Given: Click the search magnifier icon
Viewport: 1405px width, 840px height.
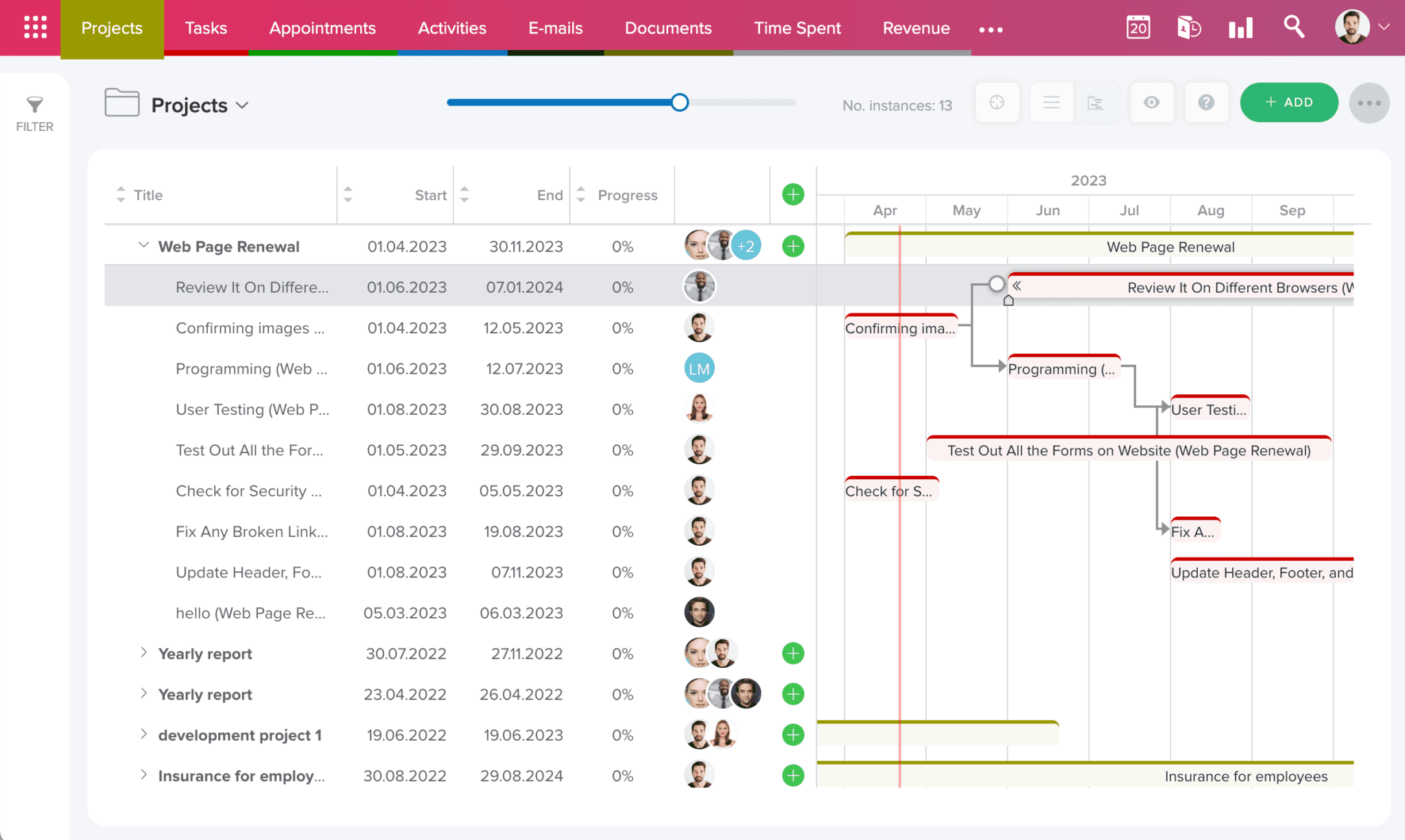Looking at the screenshot, I should coord(1295,28).
